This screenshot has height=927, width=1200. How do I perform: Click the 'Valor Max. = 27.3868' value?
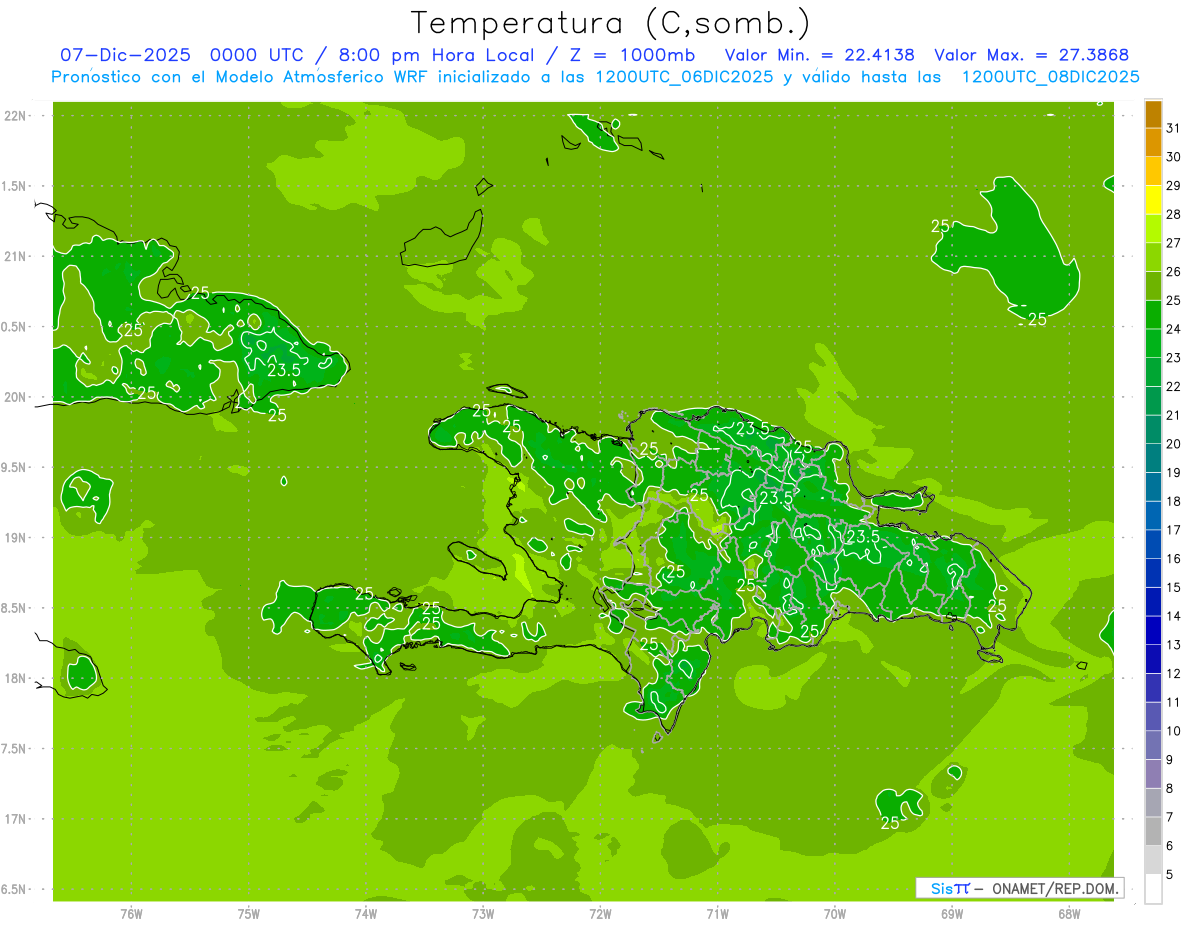1030,55
